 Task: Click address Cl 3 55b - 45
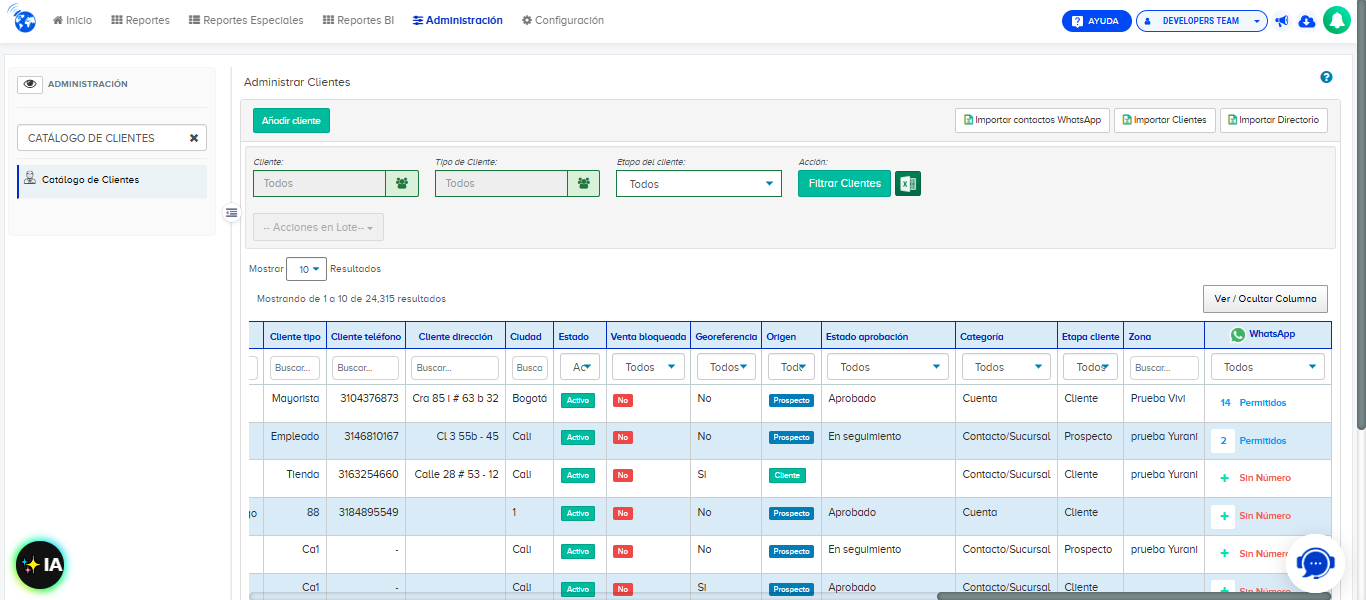(x=467, y=436)
